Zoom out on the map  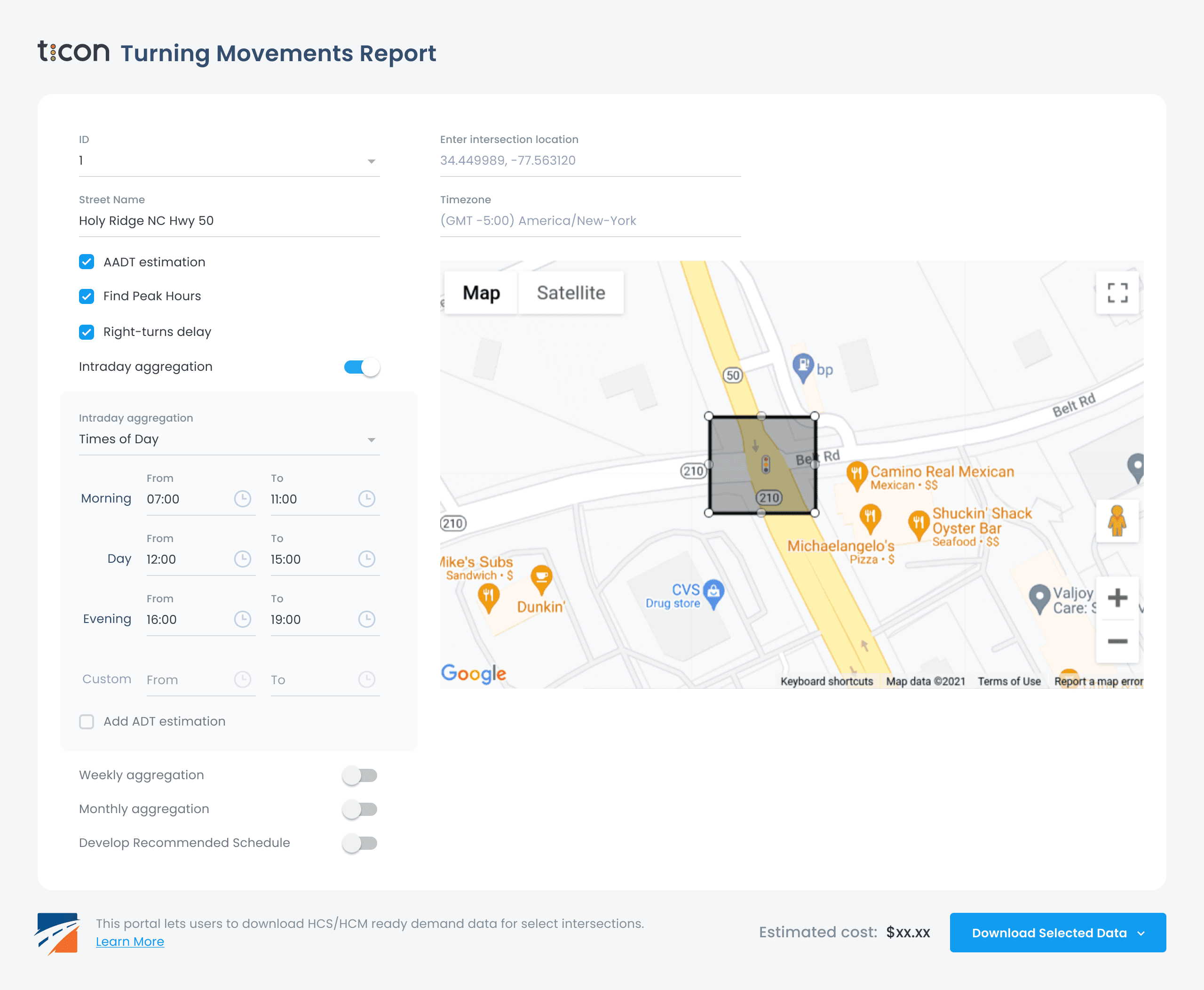point(1117,641)
